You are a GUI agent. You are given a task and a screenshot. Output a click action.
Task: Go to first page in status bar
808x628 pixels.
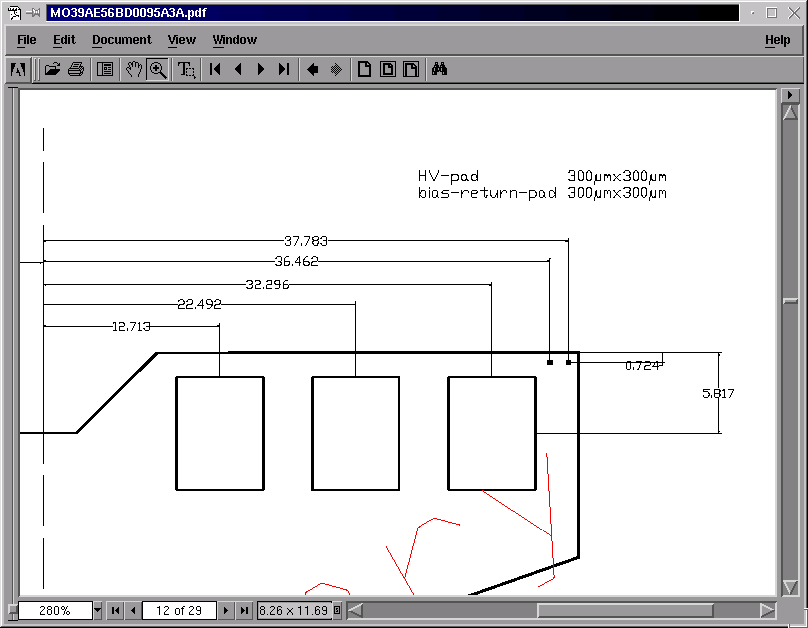(115, 610)
